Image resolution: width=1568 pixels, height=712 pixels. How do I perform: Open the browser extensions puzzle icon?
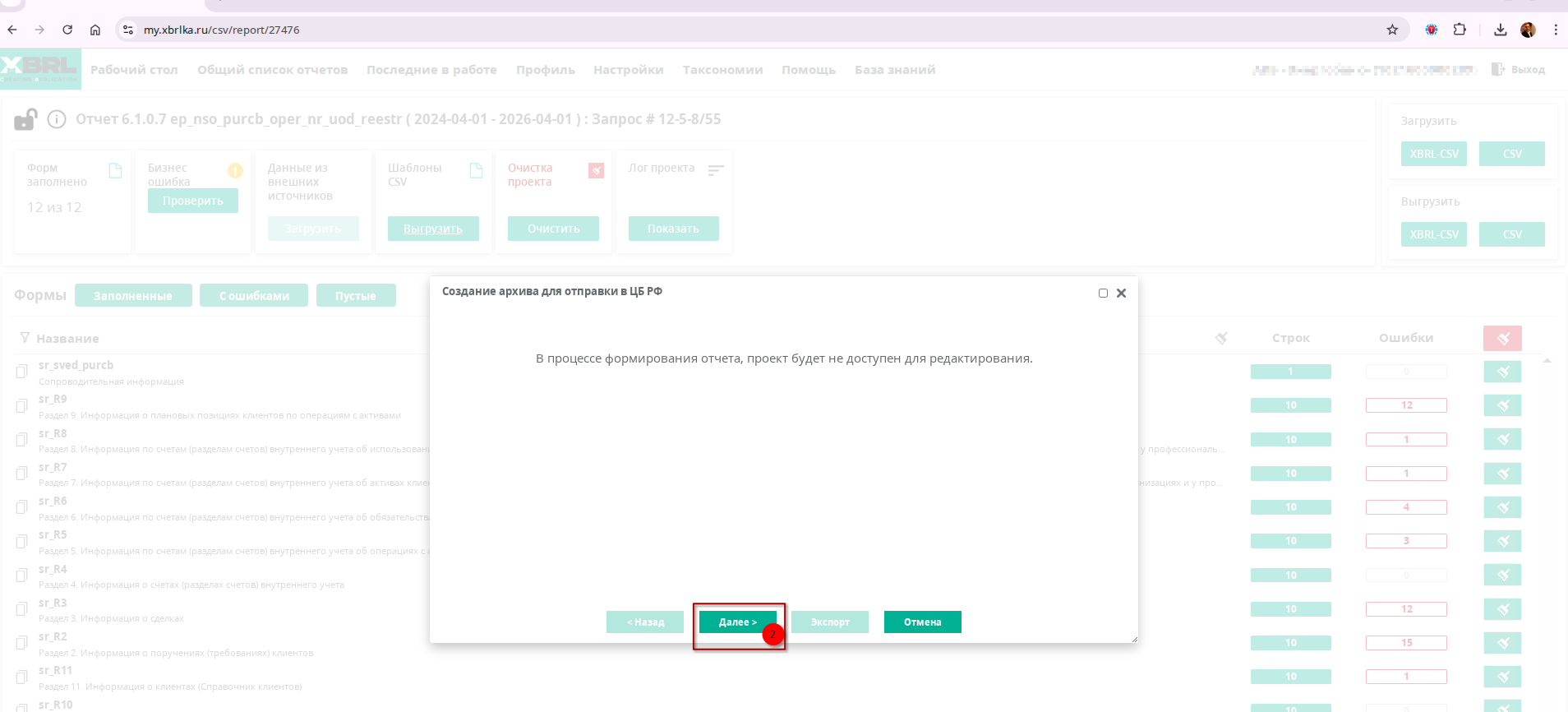pyautogui.click(x=1460, y=30)
